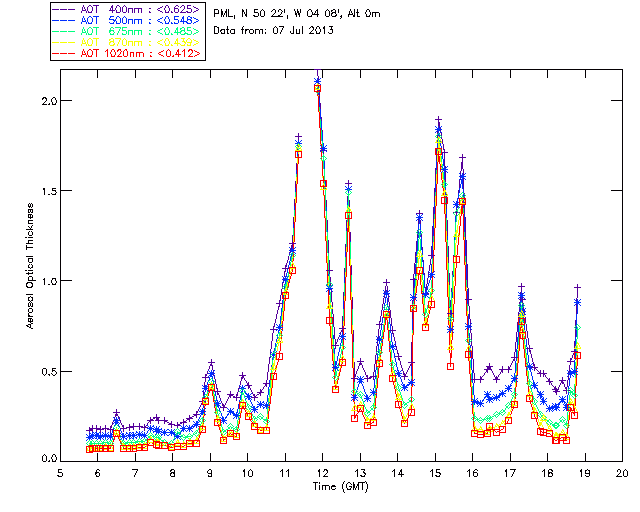Click the x-axis label 12

[x=322, y=473]
